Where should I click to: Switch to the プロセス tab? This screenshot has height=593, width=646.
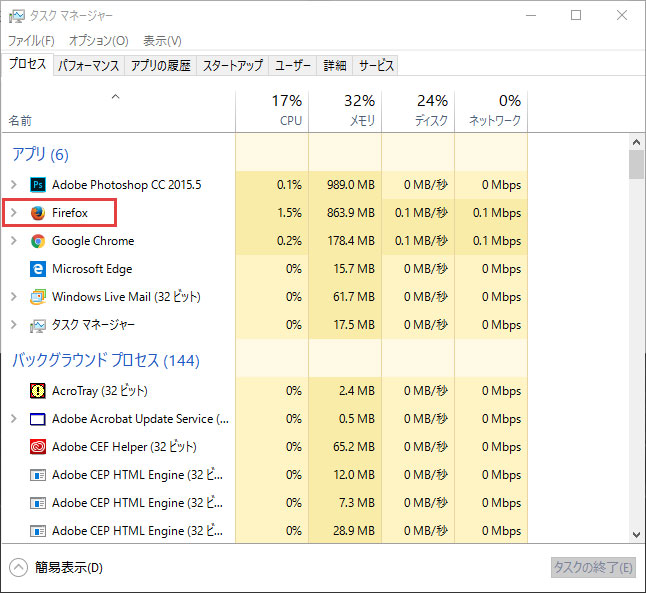coord(28,64)
